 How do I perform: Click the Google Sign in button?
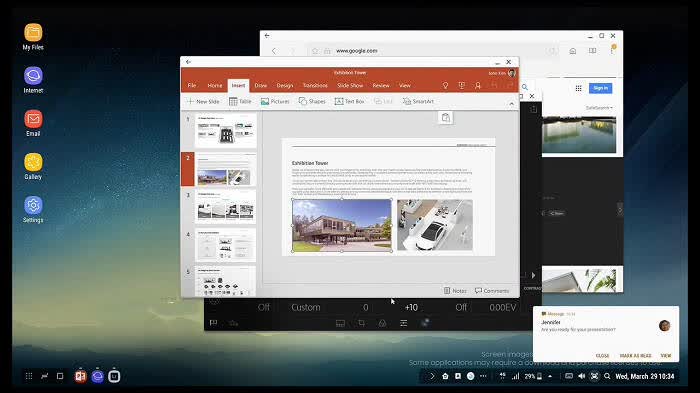click(x=600, y=88)
